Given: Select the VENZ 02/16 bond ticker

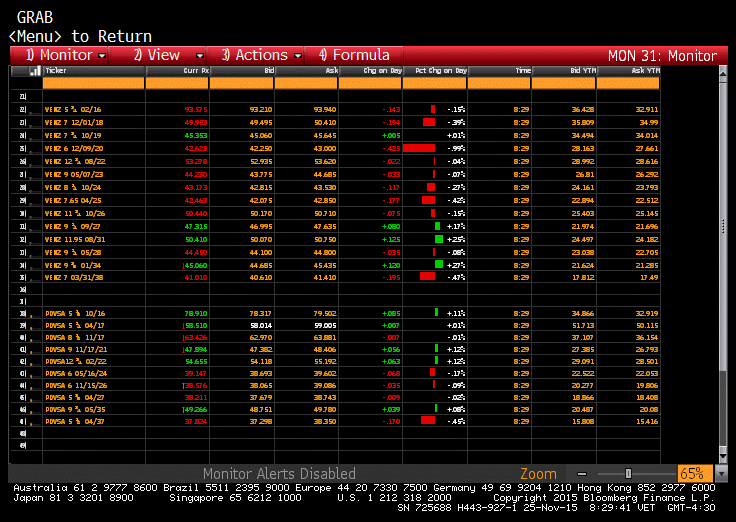Looking at the screenshot, I should (73, 109).
